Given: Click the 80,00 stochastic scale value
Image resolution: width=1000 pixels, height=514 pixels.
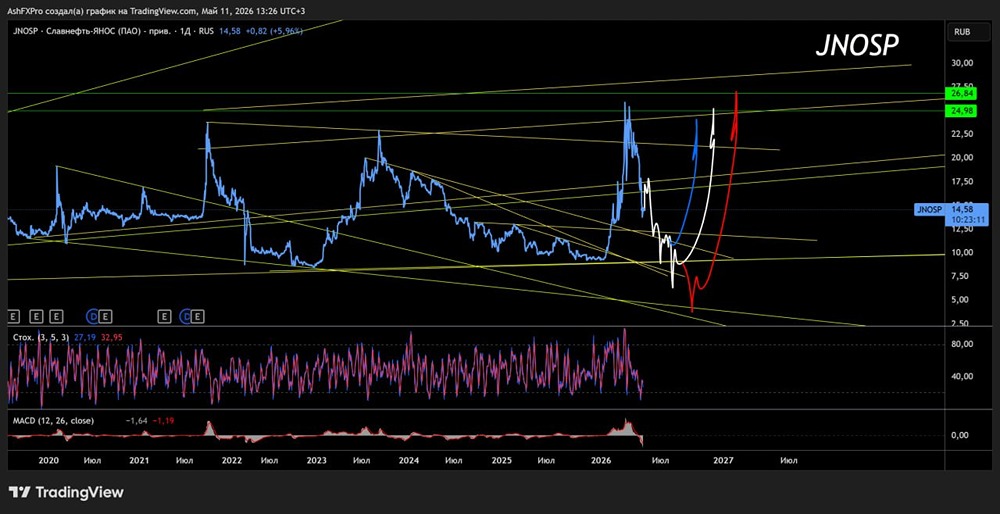Looking at the screenshot, I should tap(962, 344).
